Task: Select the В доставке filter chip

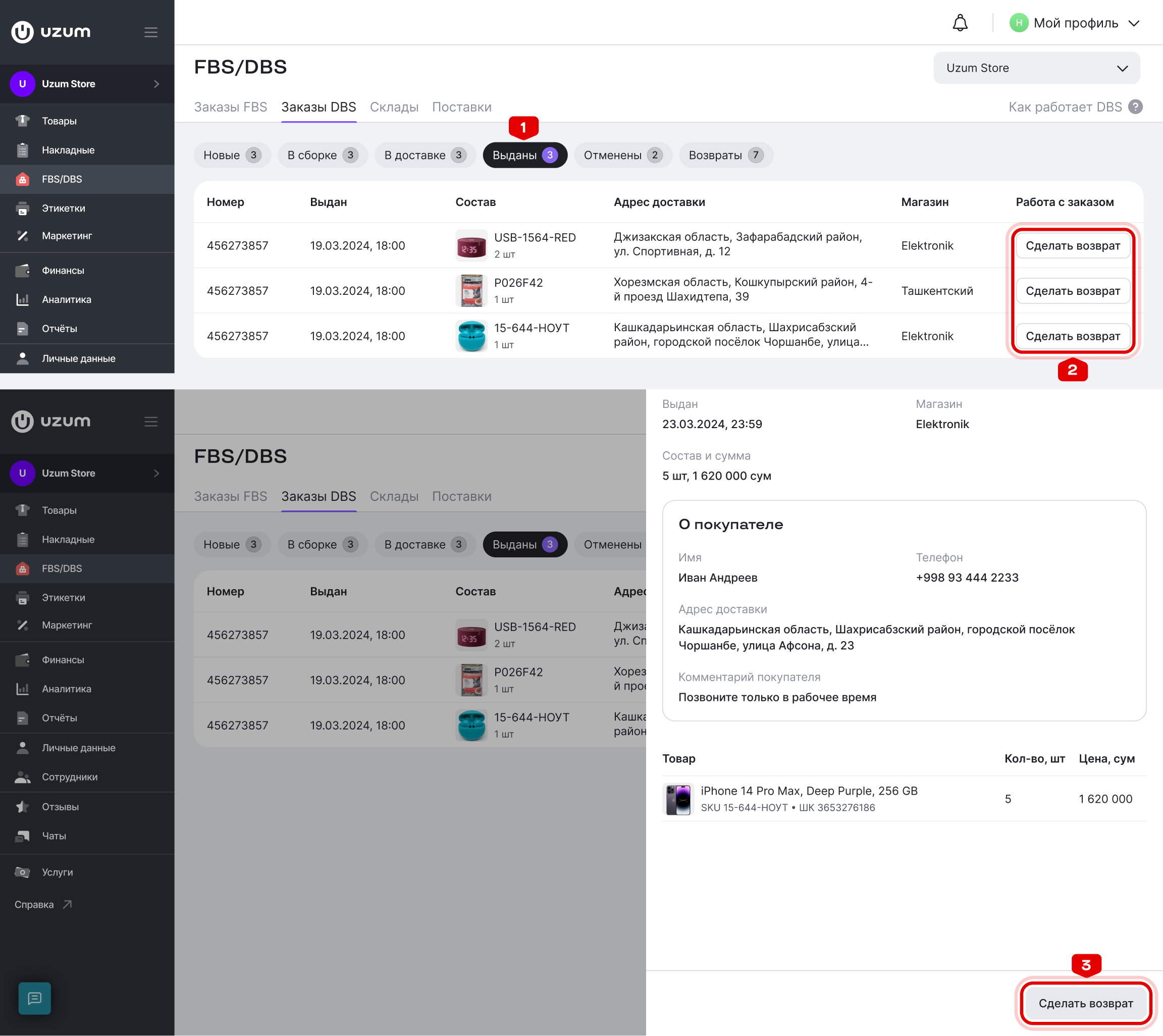Action: tap(425, 156)
